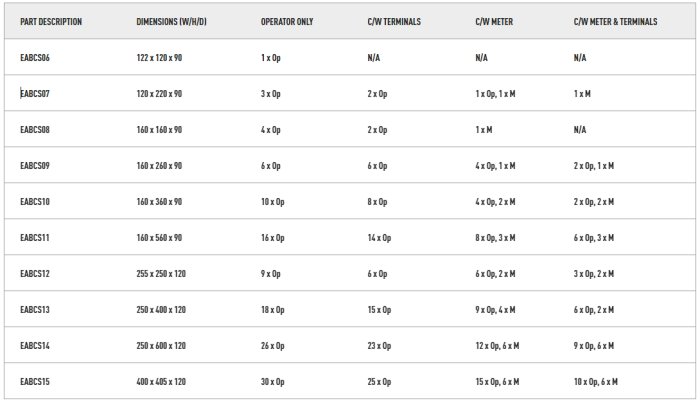
Task: Select part EABCS10 in the table
Action: [35, 202]
